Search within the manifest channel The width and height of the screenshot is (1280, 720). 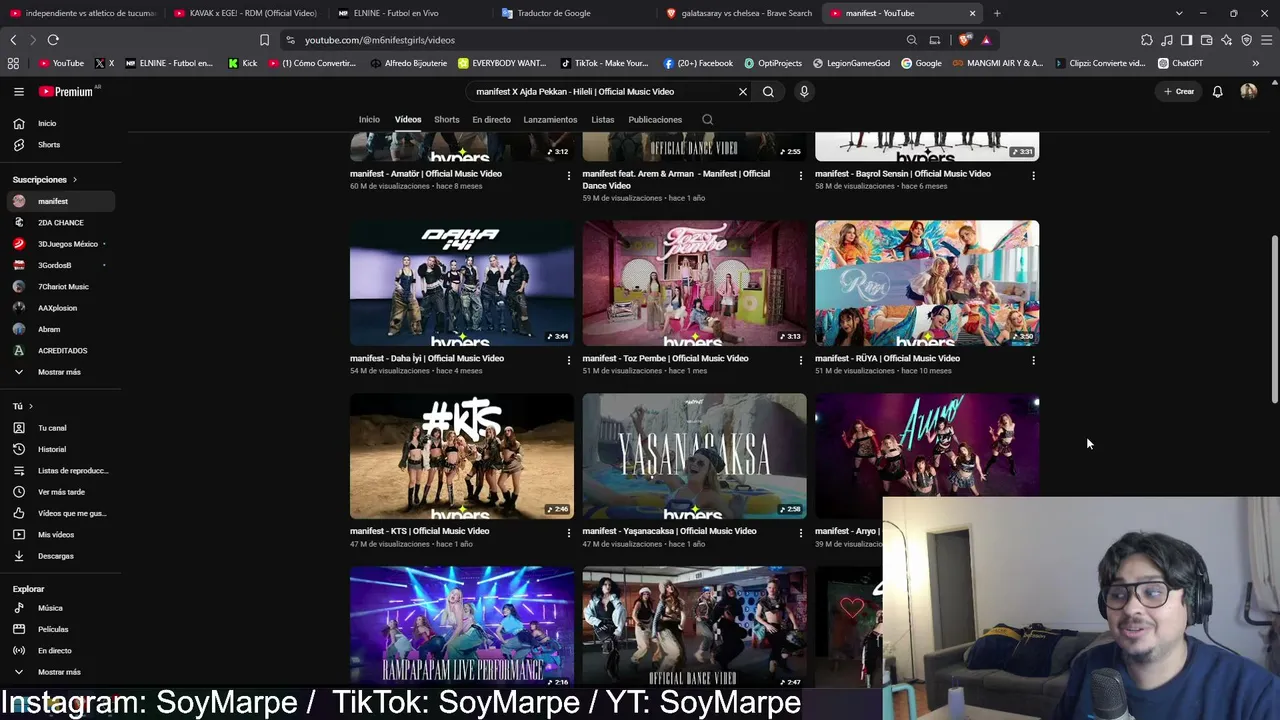coord(708,119)
